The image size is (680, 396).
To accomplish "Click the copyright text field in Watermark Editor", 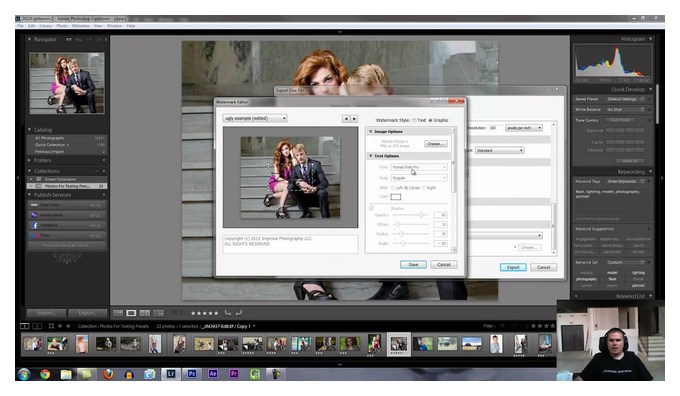I will pos(291,244).
